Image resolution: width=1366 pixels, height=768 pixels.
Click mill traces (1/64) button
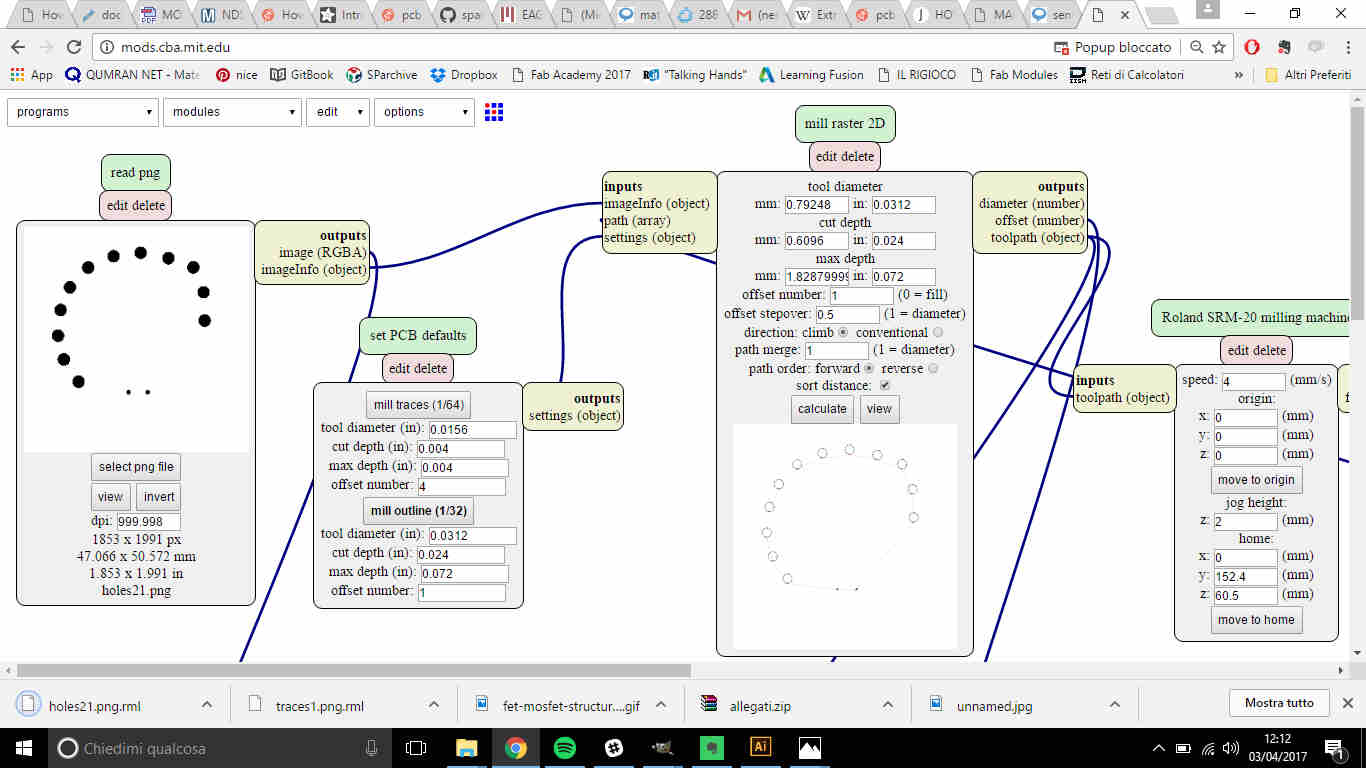[x=419, y=405]
